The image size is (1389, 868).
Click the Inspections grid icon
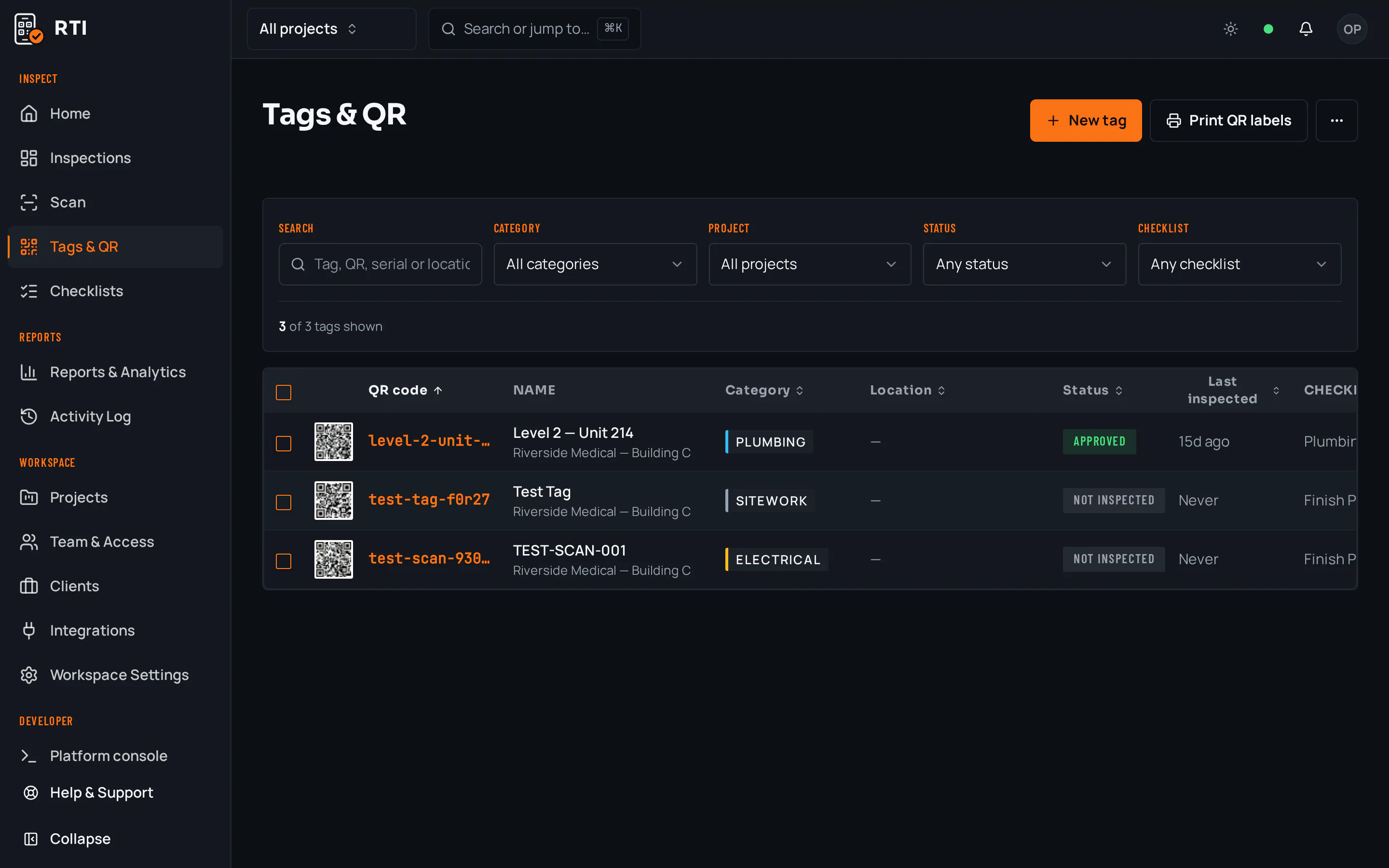(x=29, y=158)
